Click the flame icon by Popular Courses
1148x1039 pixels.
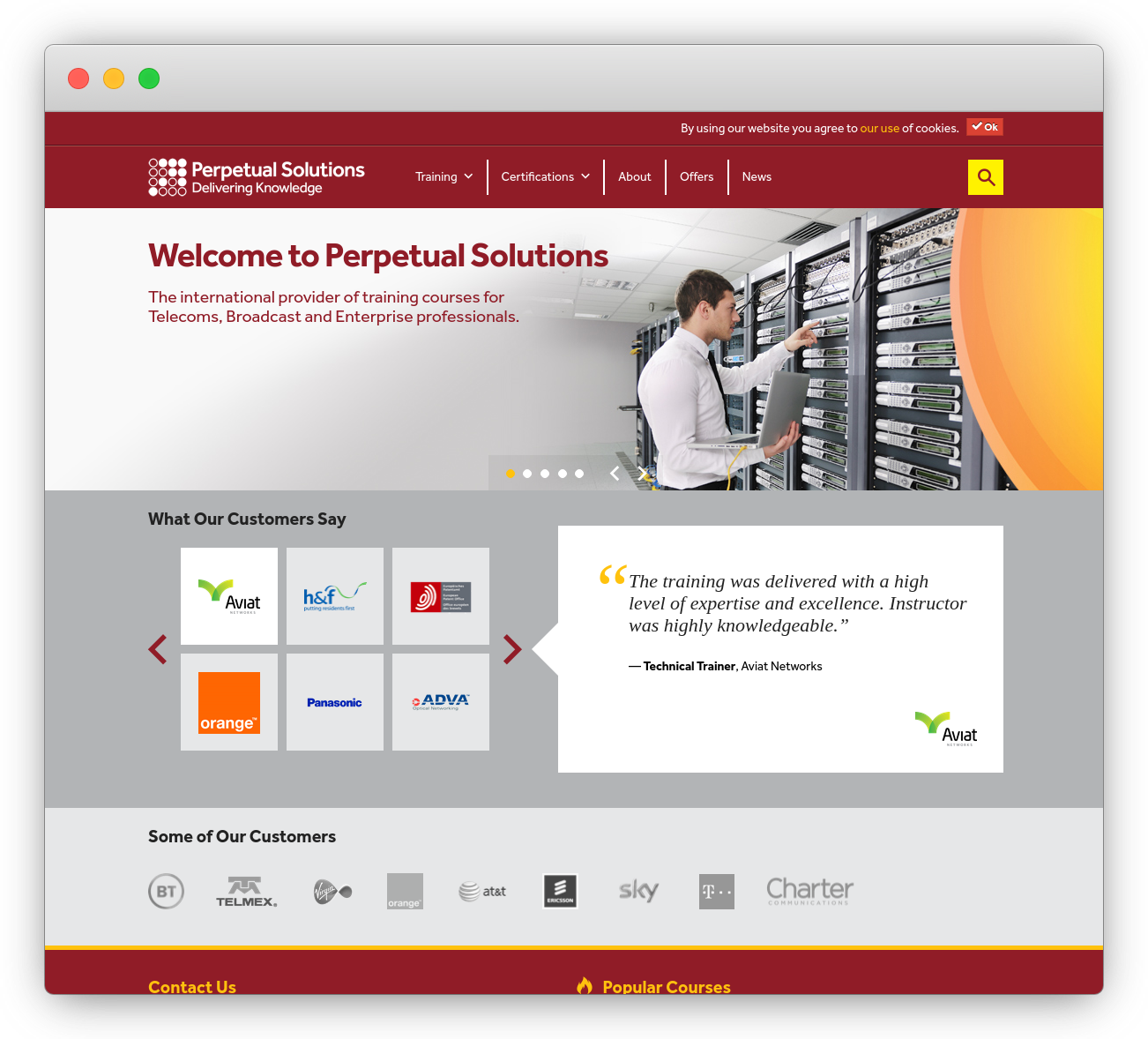[x=585, y=985]
